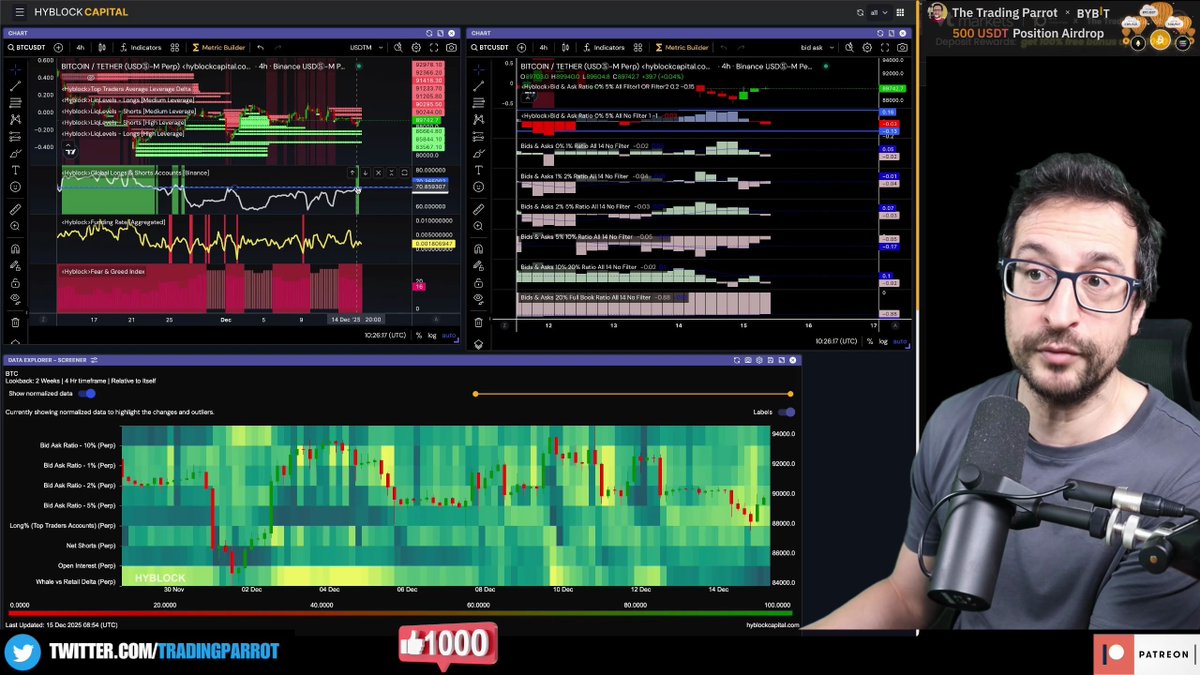Toggle hide all drawings eye in left chart
The image size is (1200, 675).
tap(15, 299)
